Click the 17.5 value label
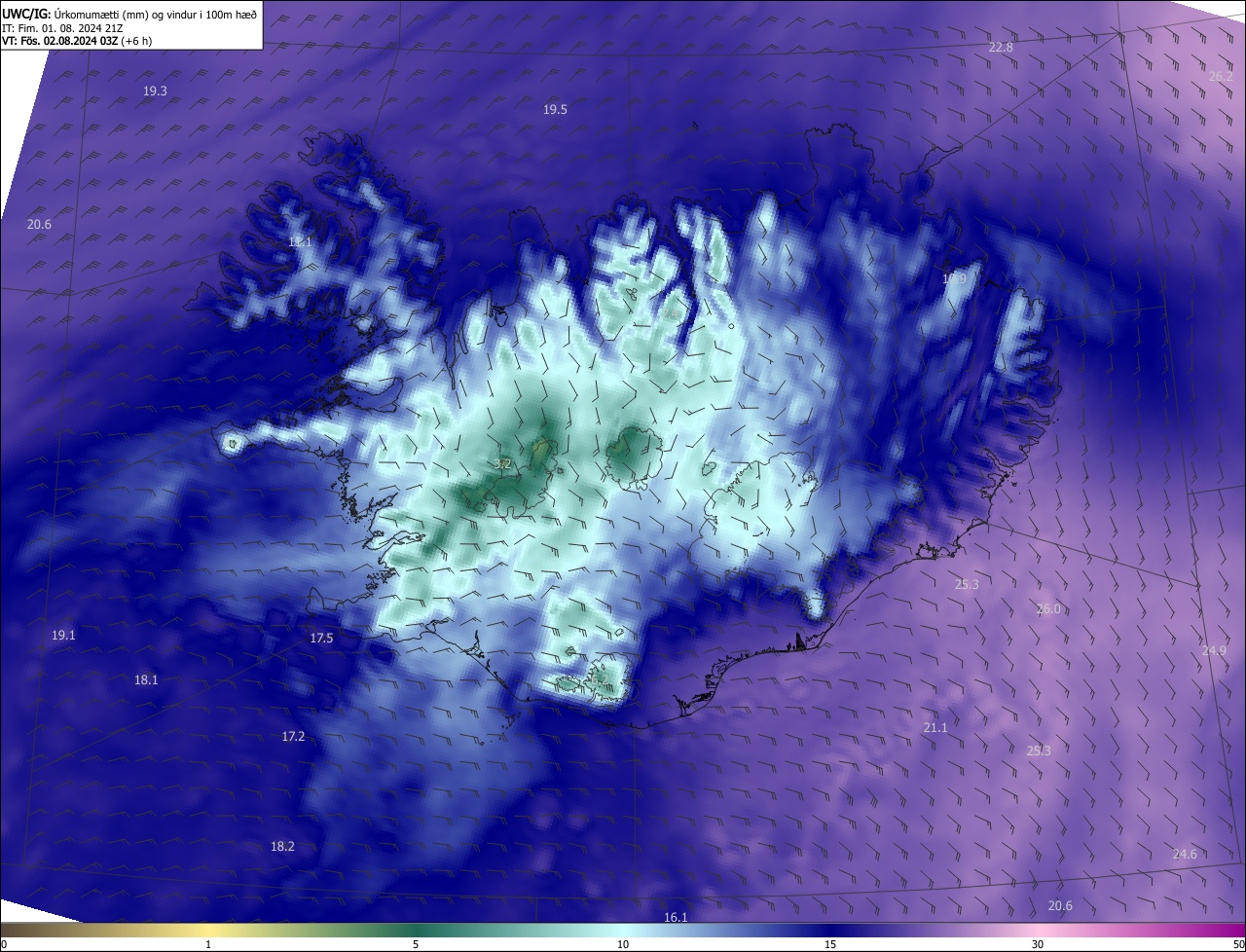 click(x=321, y=639)
